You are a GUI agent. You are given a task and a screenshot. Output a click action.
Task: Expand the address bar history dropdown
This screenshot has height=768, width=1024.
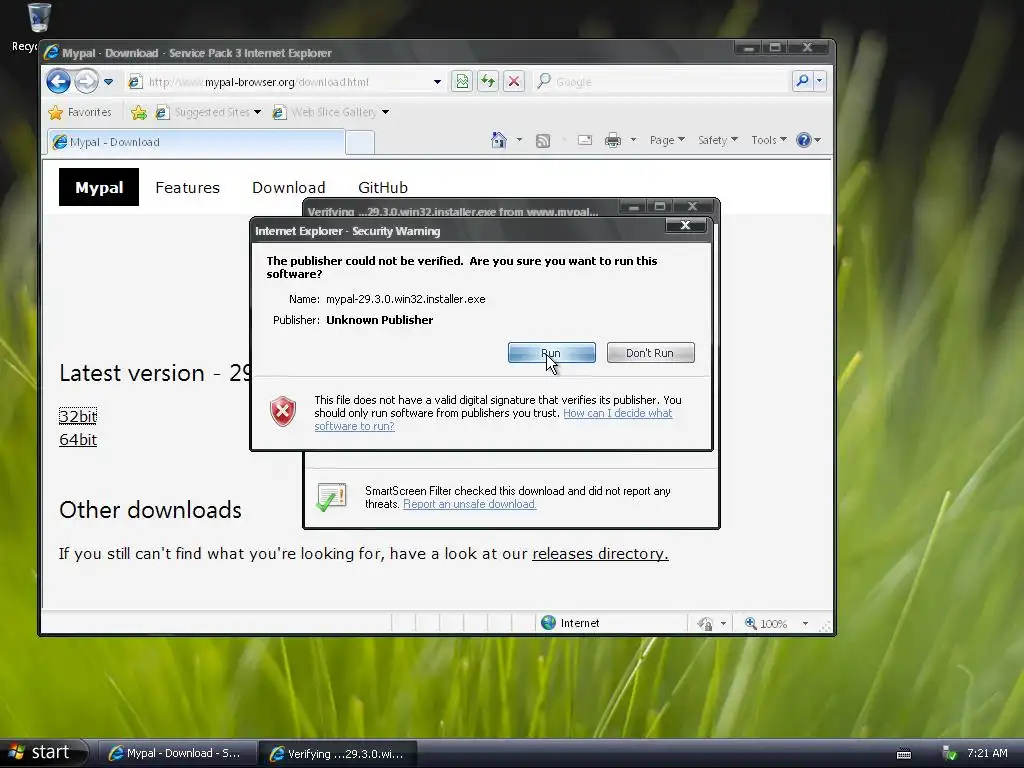tap(437, 82)
